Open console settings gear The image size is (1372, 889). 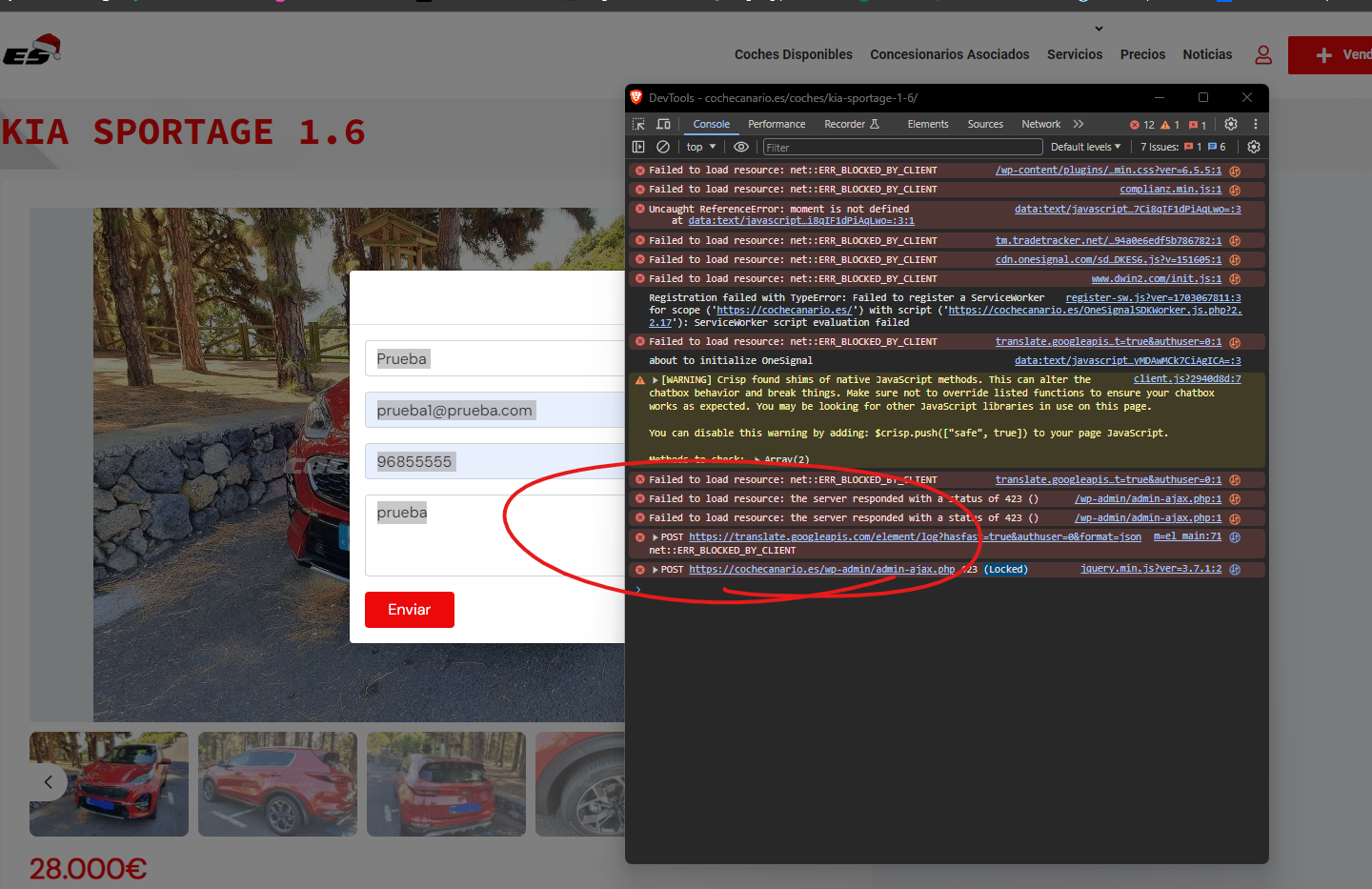pos(1254,147)
